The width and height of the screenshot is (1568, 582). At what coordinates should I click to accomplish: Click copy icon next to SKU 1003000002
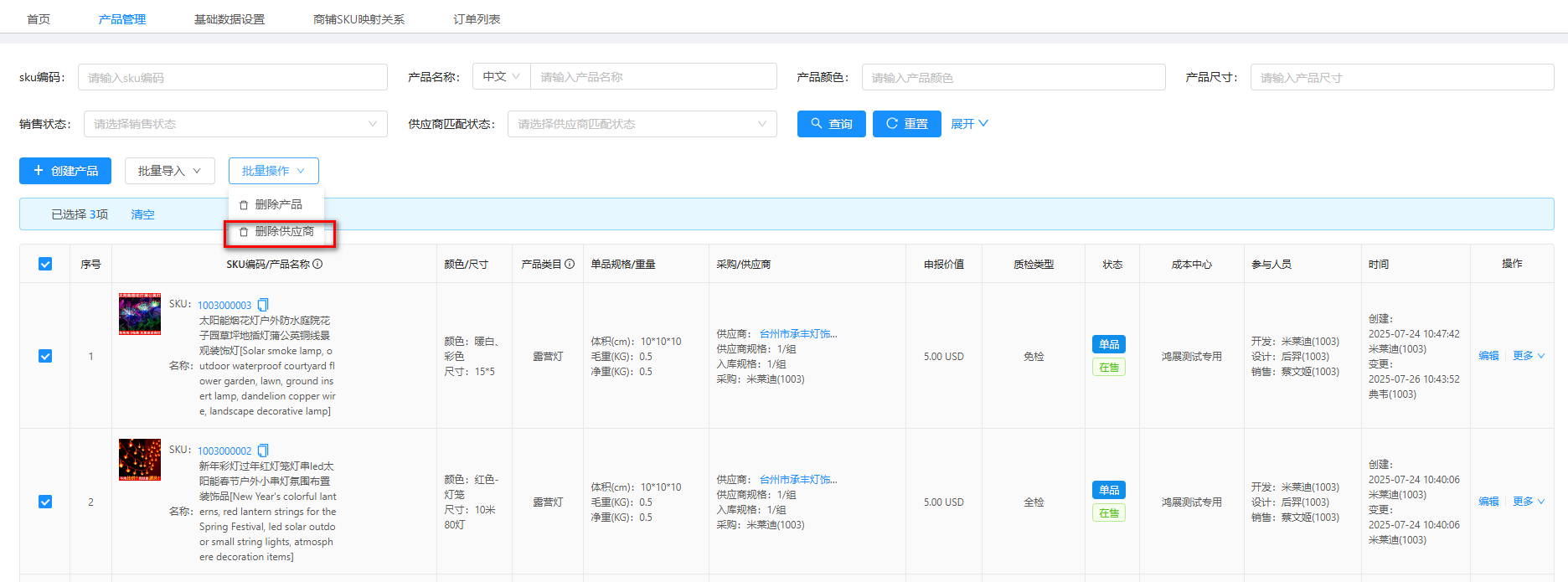pos(263,451)
